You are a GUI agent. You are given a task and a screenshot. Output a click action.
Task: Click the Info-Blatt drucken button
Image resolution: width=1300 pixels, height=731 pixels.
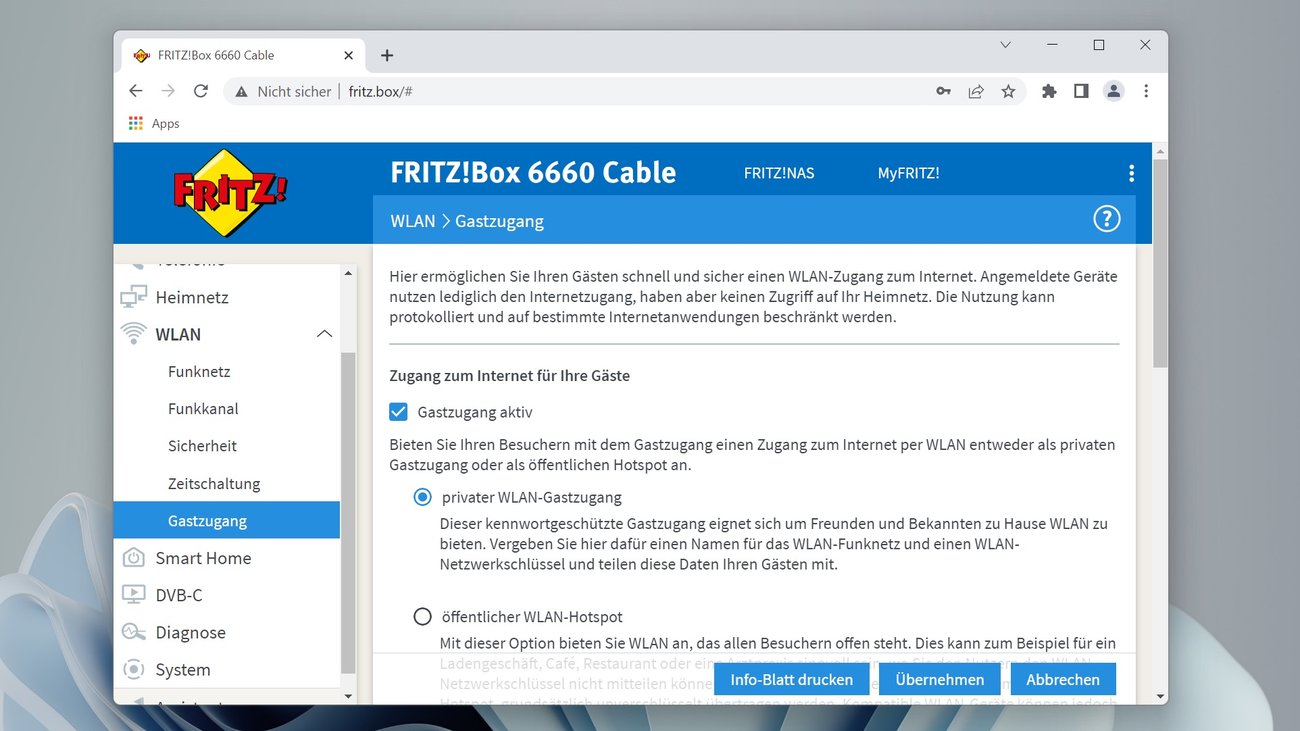[x=791, y=679]
